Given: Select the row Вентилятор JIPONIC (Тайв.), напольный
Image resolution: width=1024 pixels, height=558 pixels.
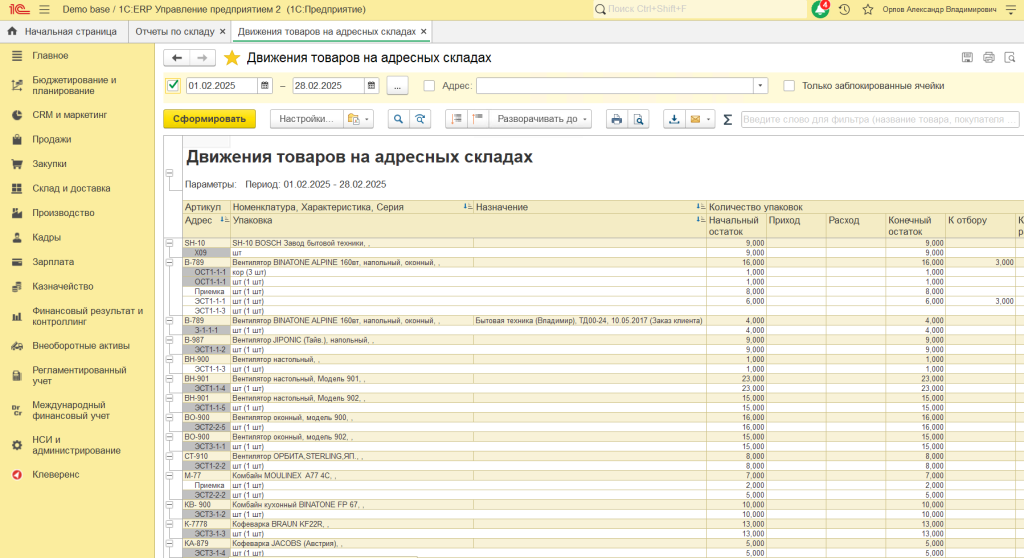Looking at the screenshot, I should pyautogui.click(x=352, y=340).
